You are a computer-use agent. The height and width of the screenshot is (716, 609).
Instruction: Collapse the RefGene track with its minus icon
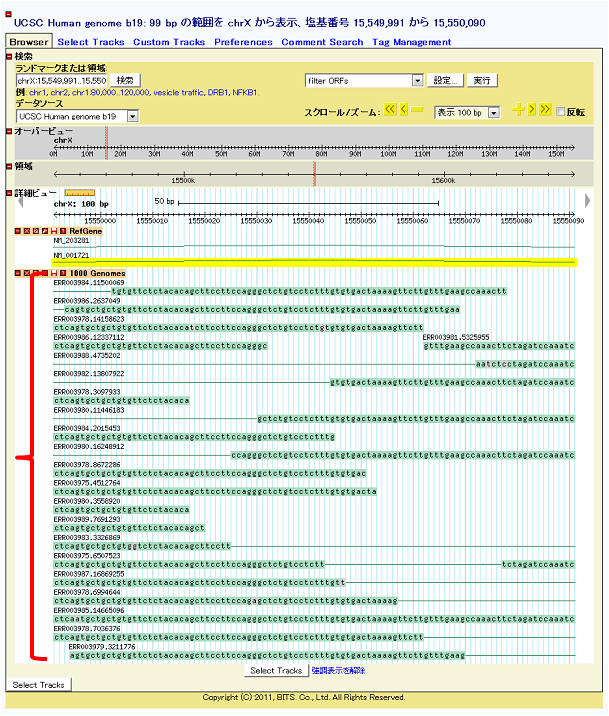[18, 231]
